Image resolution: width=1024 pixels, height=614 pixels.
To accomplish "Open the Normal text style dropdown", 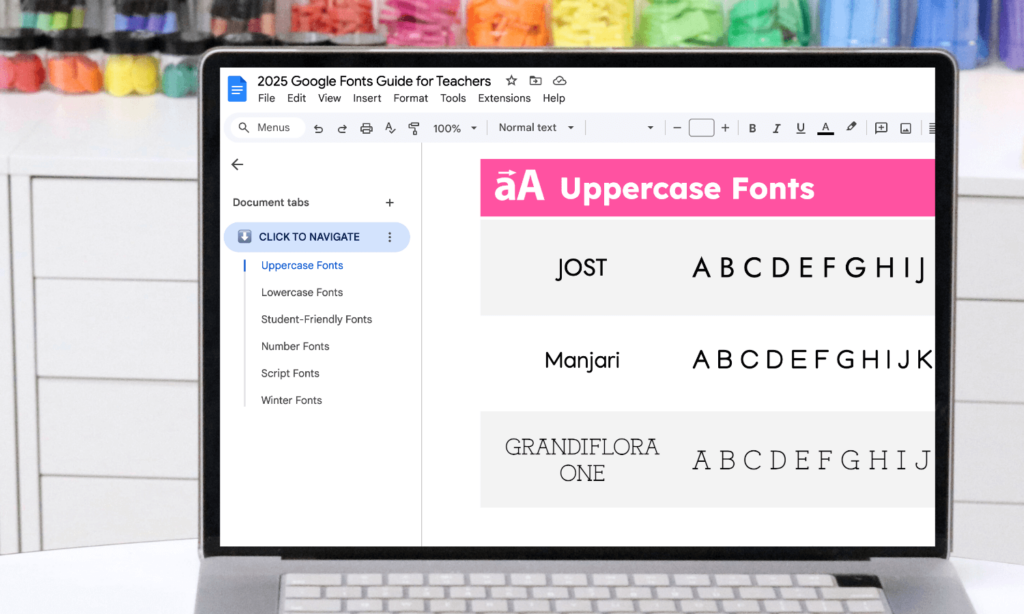I will (x=536, y=127).
